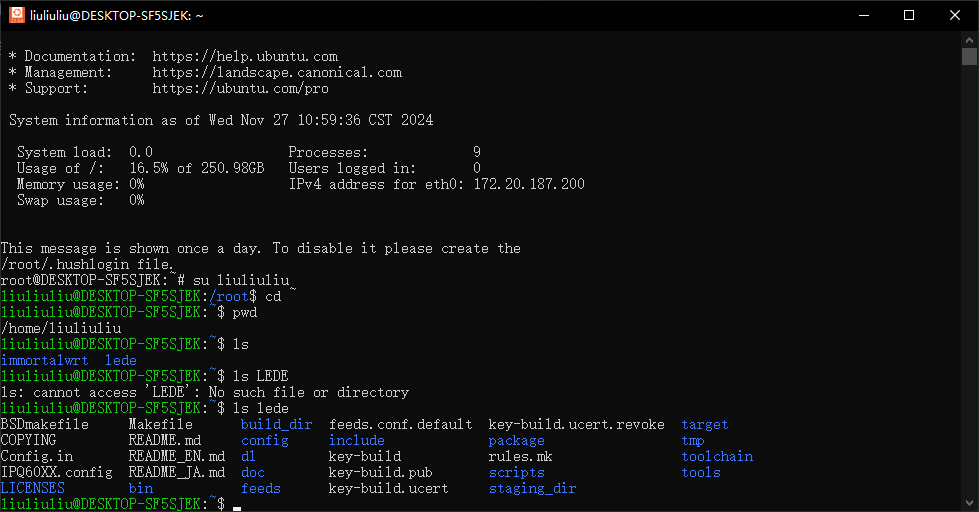Click the feeds.conf.default file name
This screenshot has width=979, height=512.
click(400, 424)
